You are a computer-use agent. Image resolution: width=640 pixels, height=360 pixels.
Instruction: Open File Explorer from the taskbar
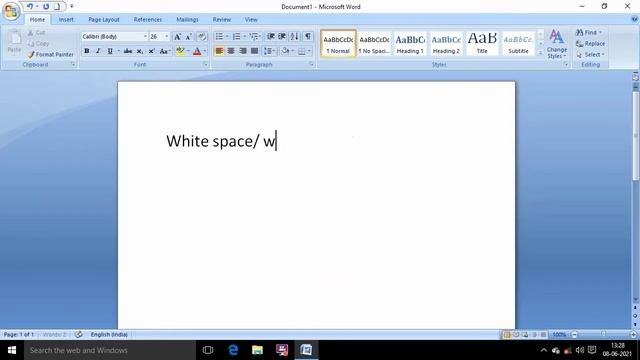257,350
